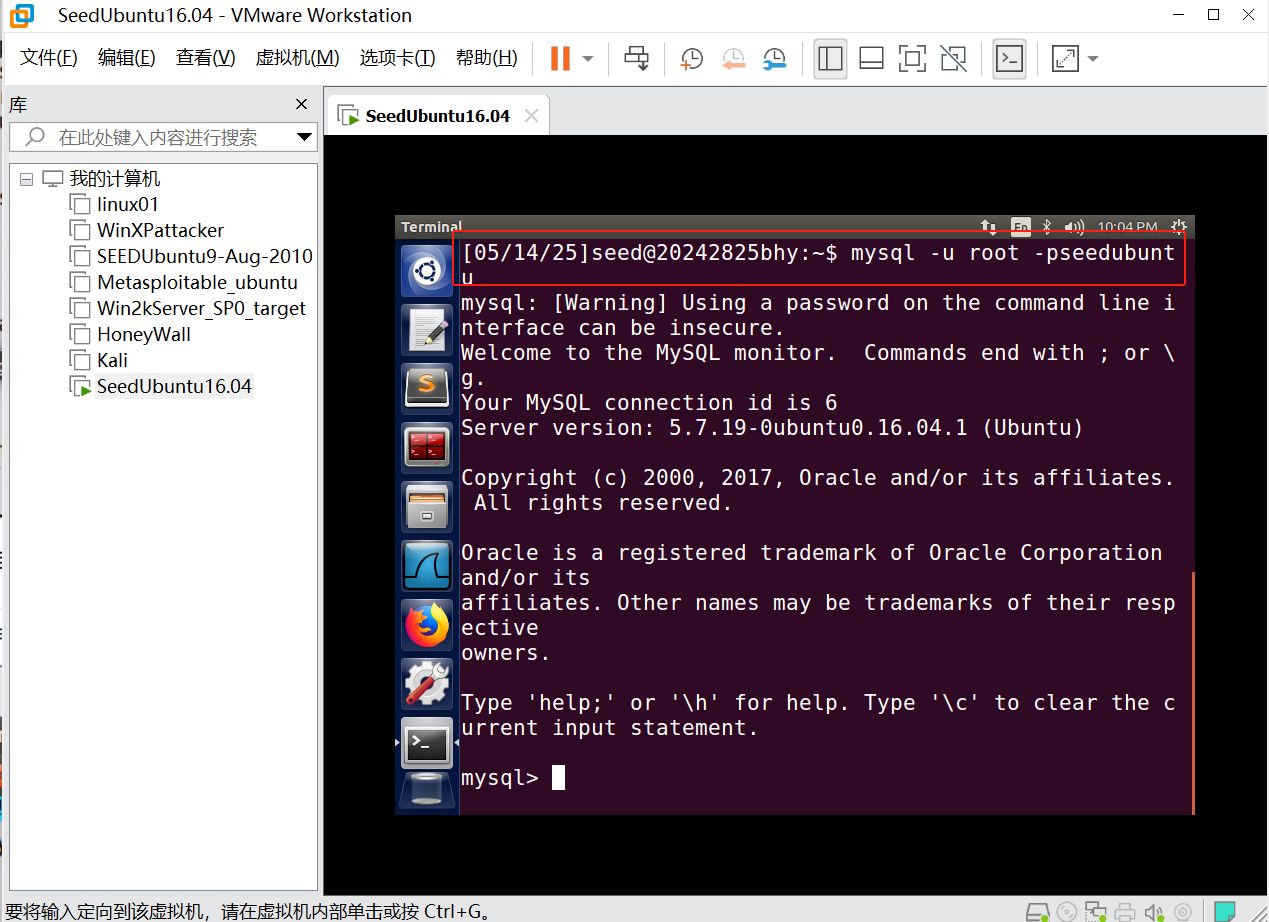Open the 选项卡(T) menu
The image size is (1269, 922).
(398, 58)
